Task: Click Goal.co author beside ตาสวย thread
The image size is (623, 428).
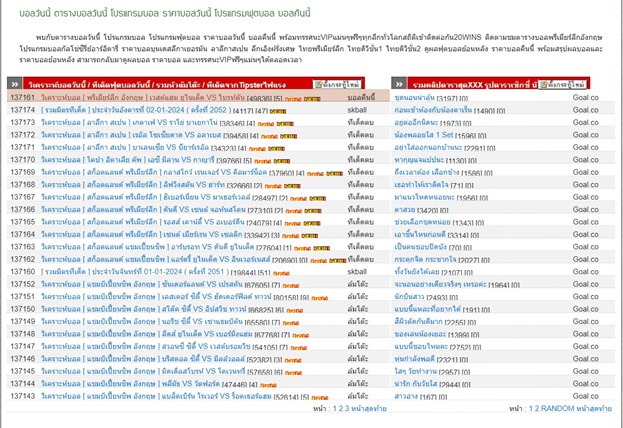Action: click(x=585, y=209)
